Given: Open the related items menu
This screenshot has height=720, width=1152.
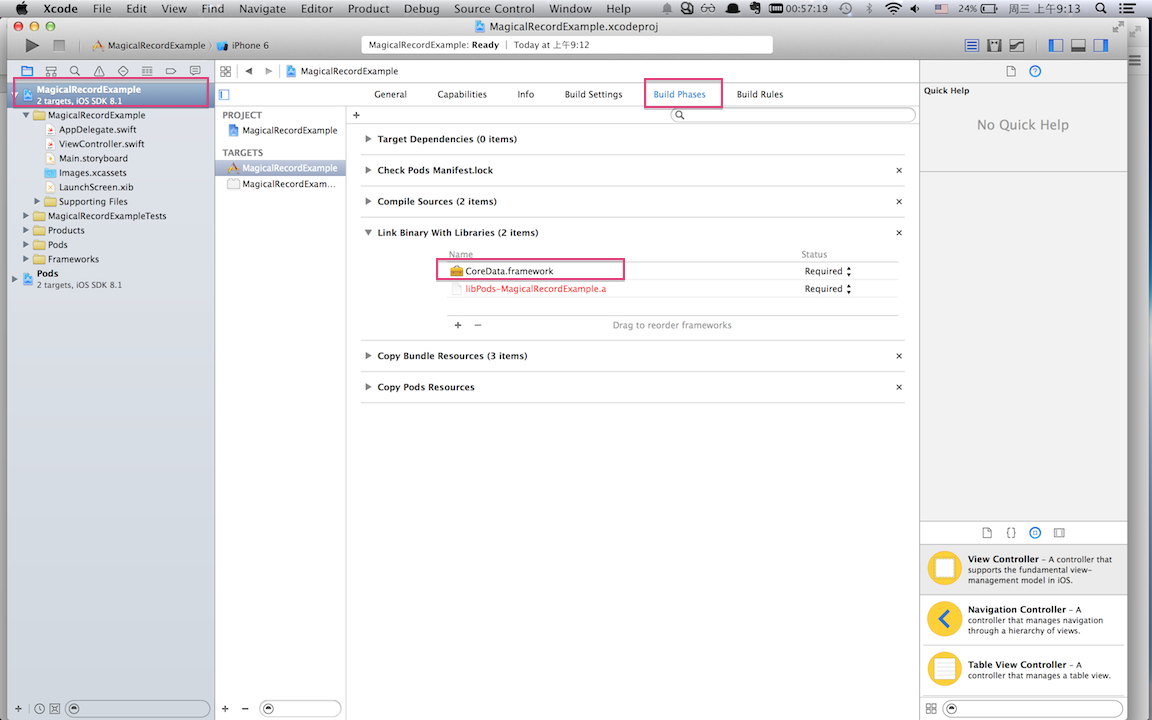Looking at the screenshot, I should point(226,71).
